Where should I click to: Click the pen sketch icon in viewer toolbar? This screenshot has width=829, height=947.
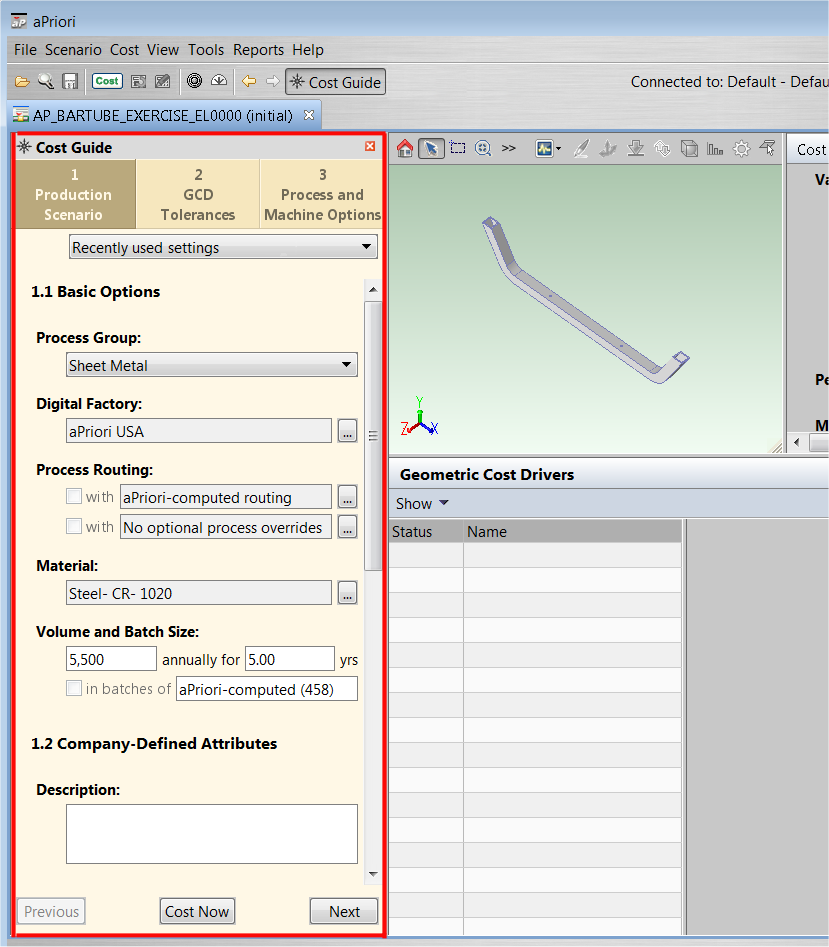tap(581, 149)
